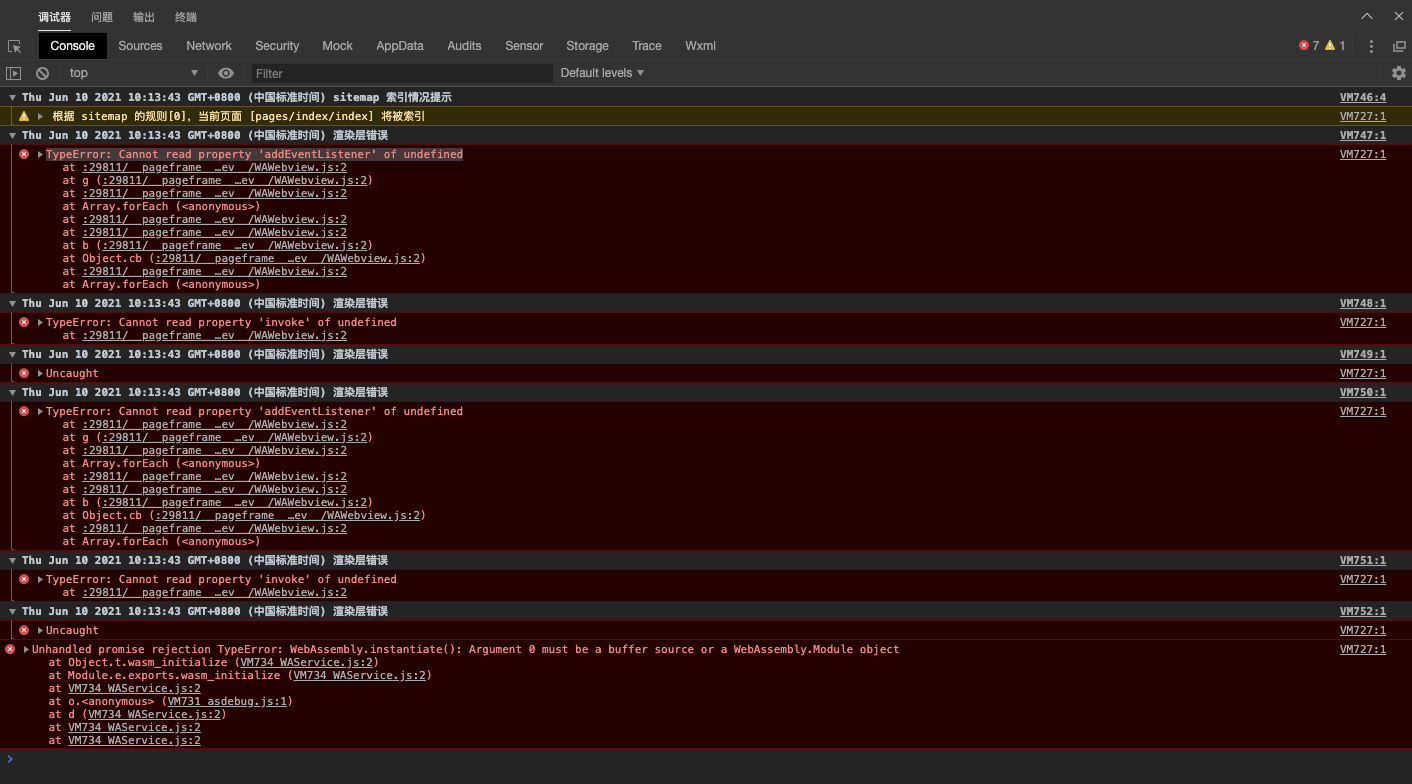Collapse the sitemap 索引情况提示 group
This screenshot has height=784, width=1412.
pos(13,98)
